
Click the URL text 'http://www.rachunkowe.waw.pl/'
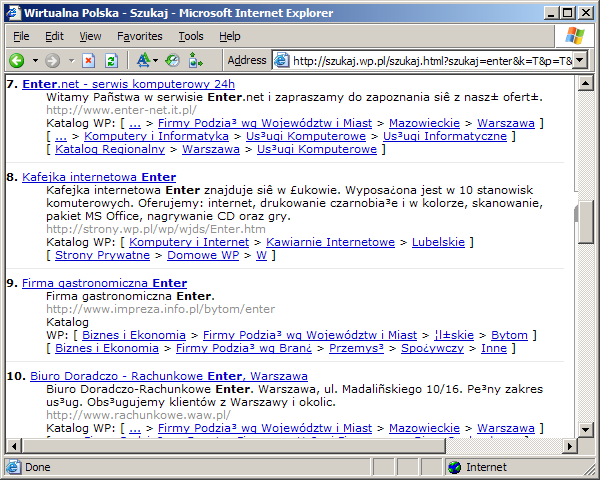click(139, 415)
